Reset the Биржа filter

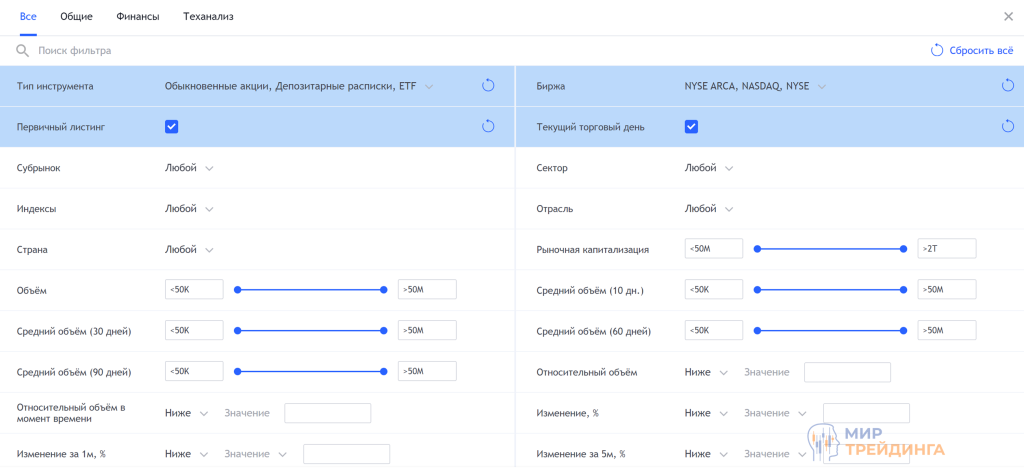click(1008, 86)
